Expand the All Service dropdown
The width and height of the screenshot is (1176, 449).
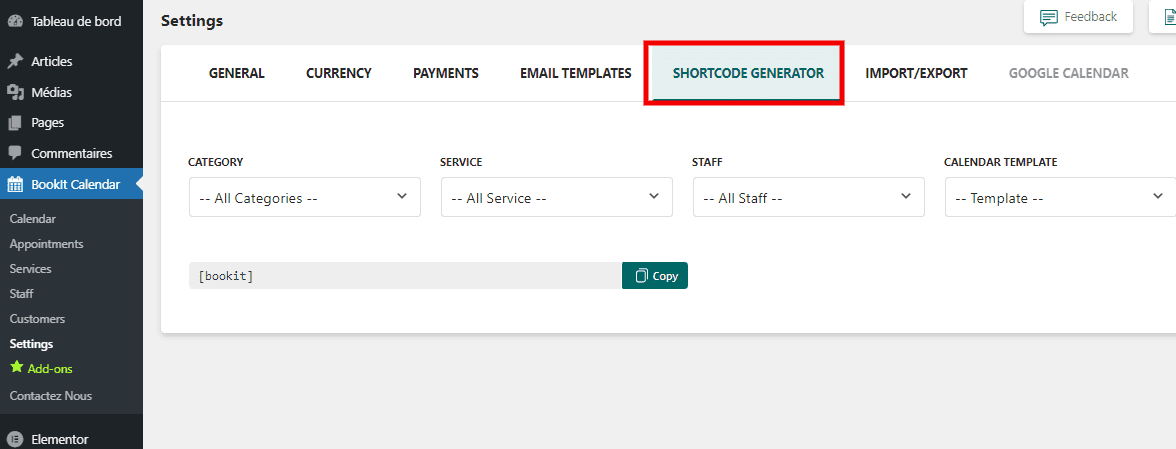[556, 197]
